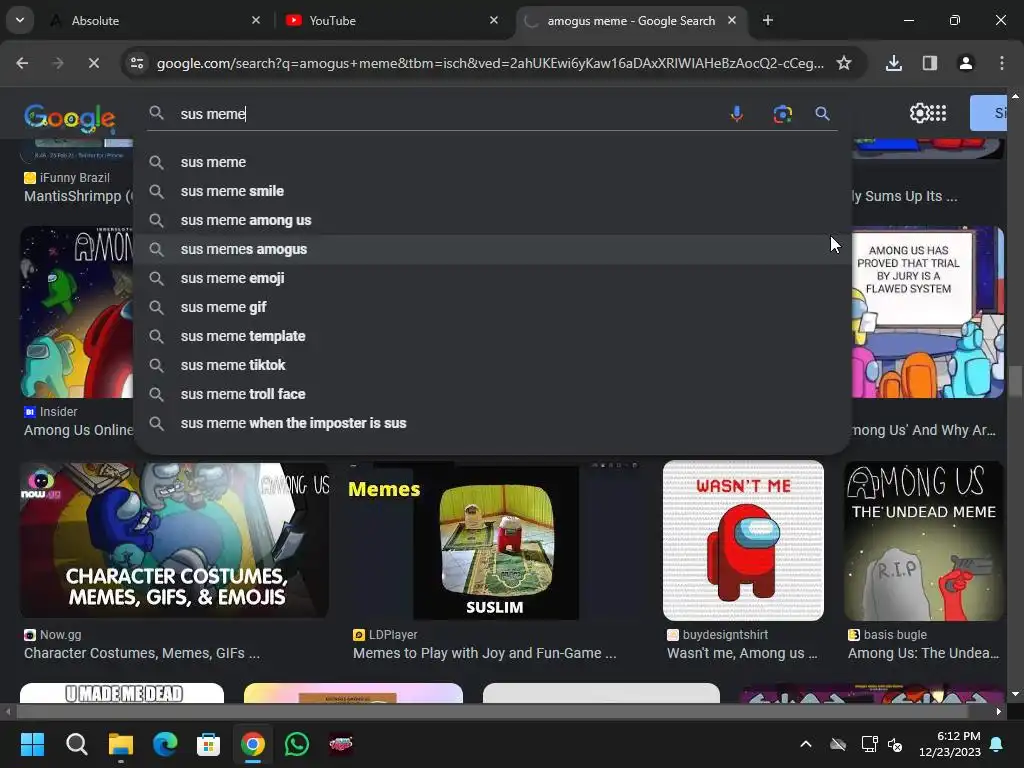The width and height of the screenshot is (1024, 768).
Task: Toggle Chrome side panel
Action: coord(929,63)
